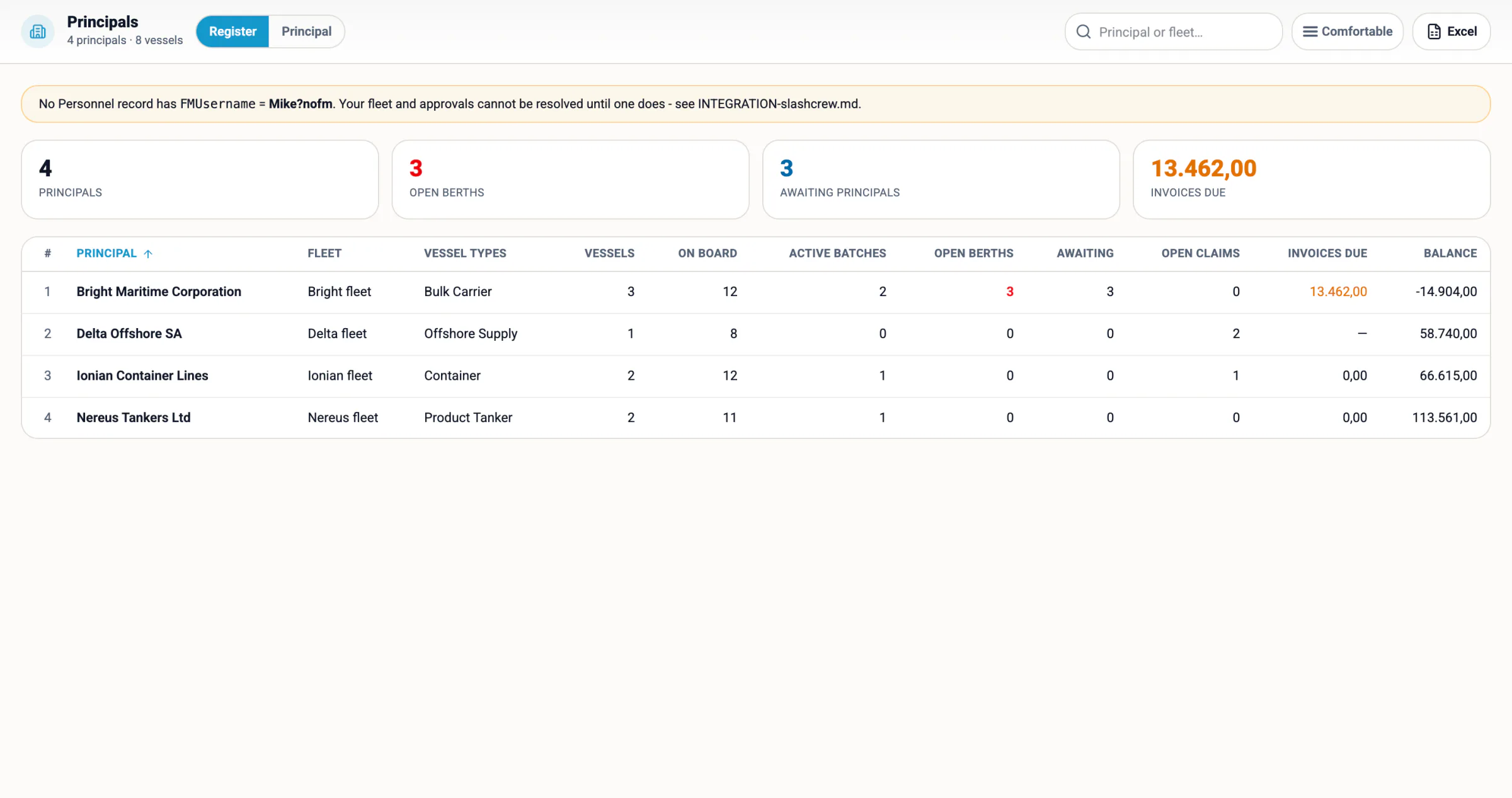Image resolution: width=1512 pixels, height=798 pixels.
Task: Click the Container vessel type cell
Action: [x=452, y=376]
